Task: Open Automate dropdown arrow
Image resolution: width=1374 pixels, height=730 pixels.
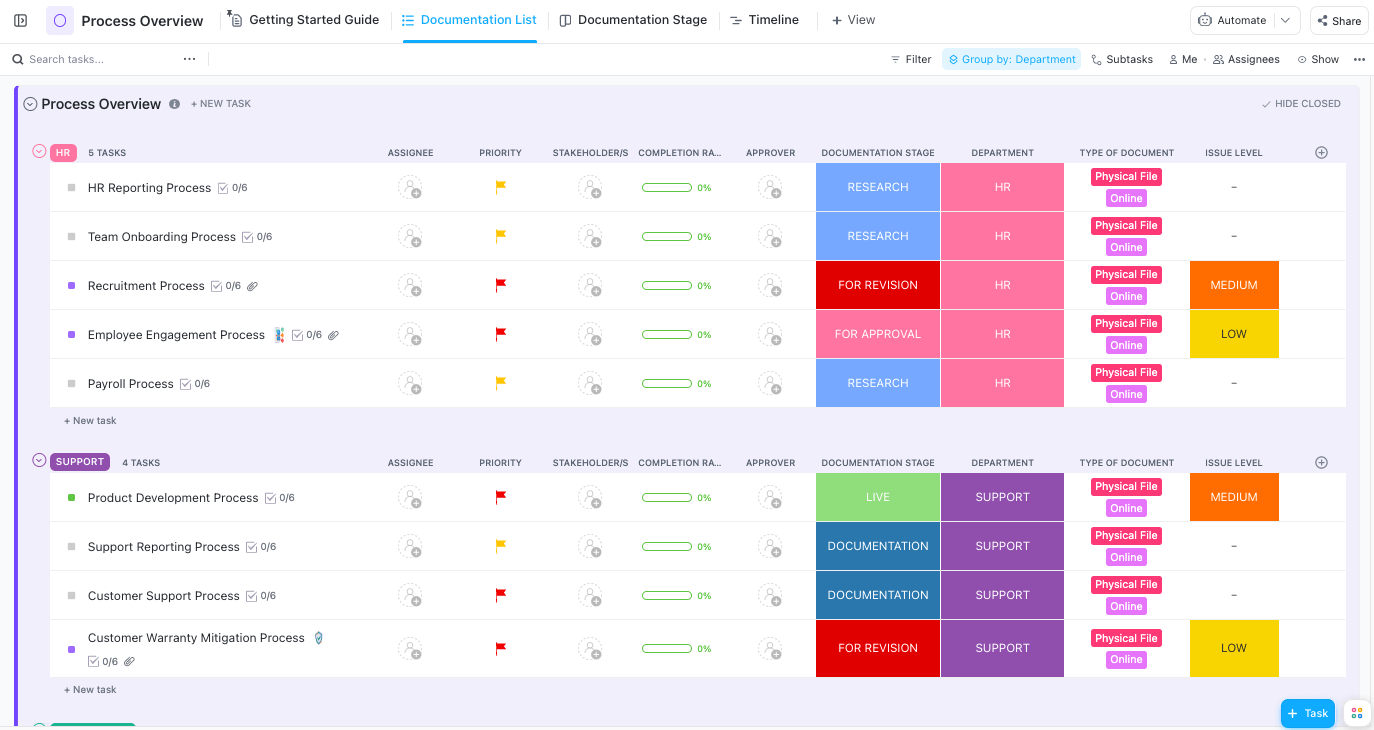Action: (x=1285, y=20)
